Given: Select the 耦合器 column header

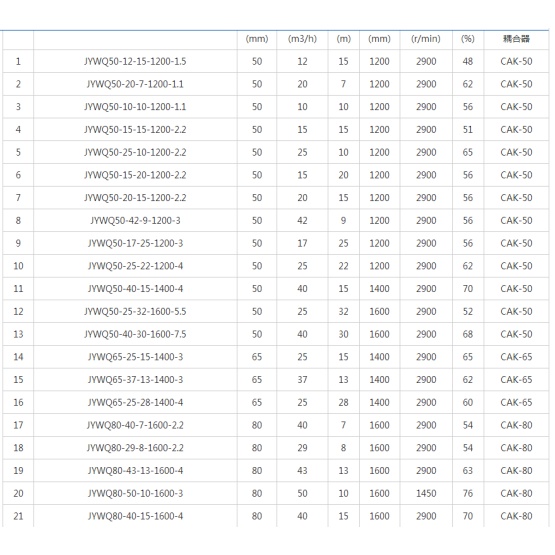Looking at the screenshot, I should (x=516, y=39).
